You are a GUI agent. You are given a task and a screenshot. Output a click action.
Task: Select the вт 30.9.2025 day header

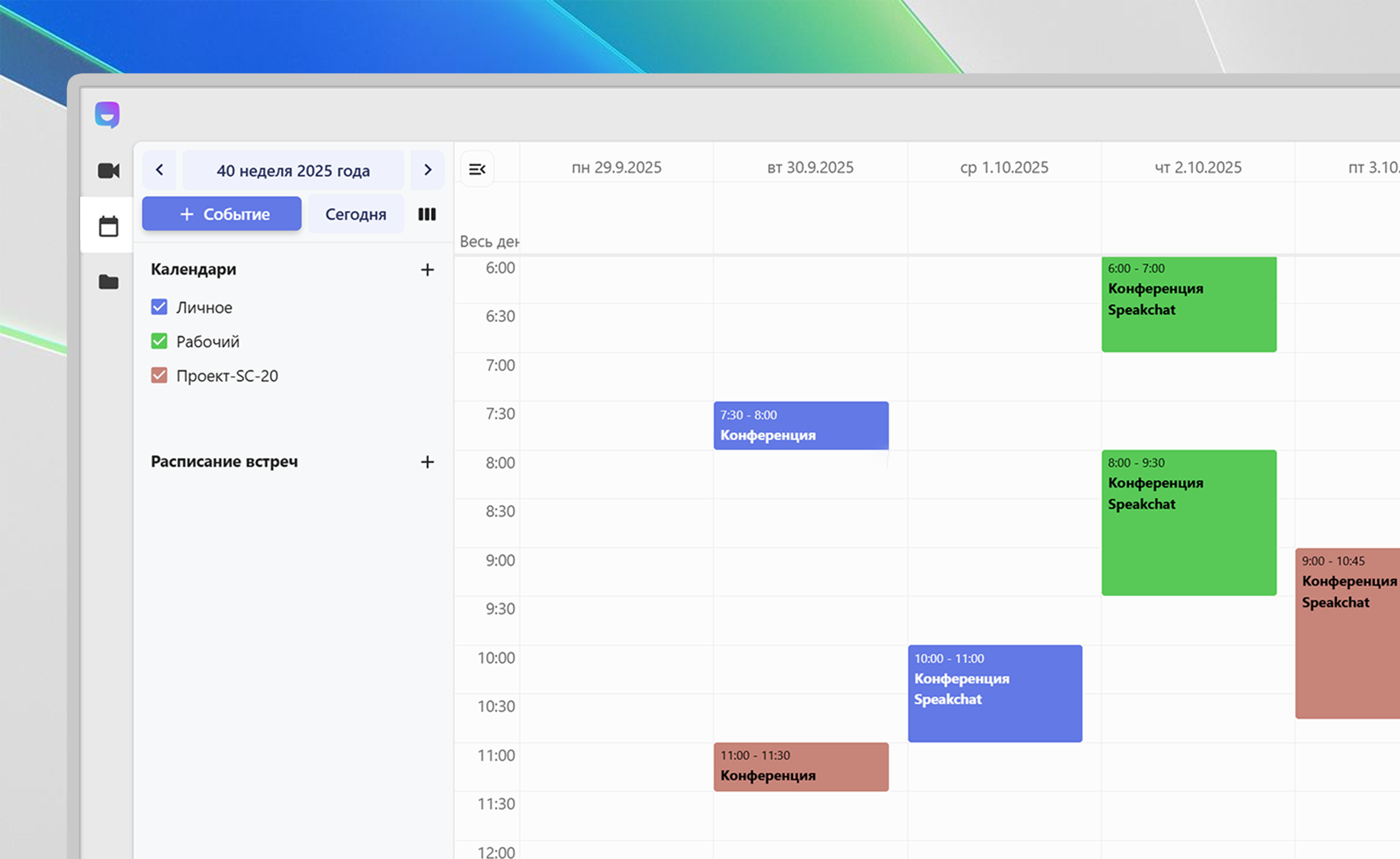pyautogui.click(x=810, y=168)
